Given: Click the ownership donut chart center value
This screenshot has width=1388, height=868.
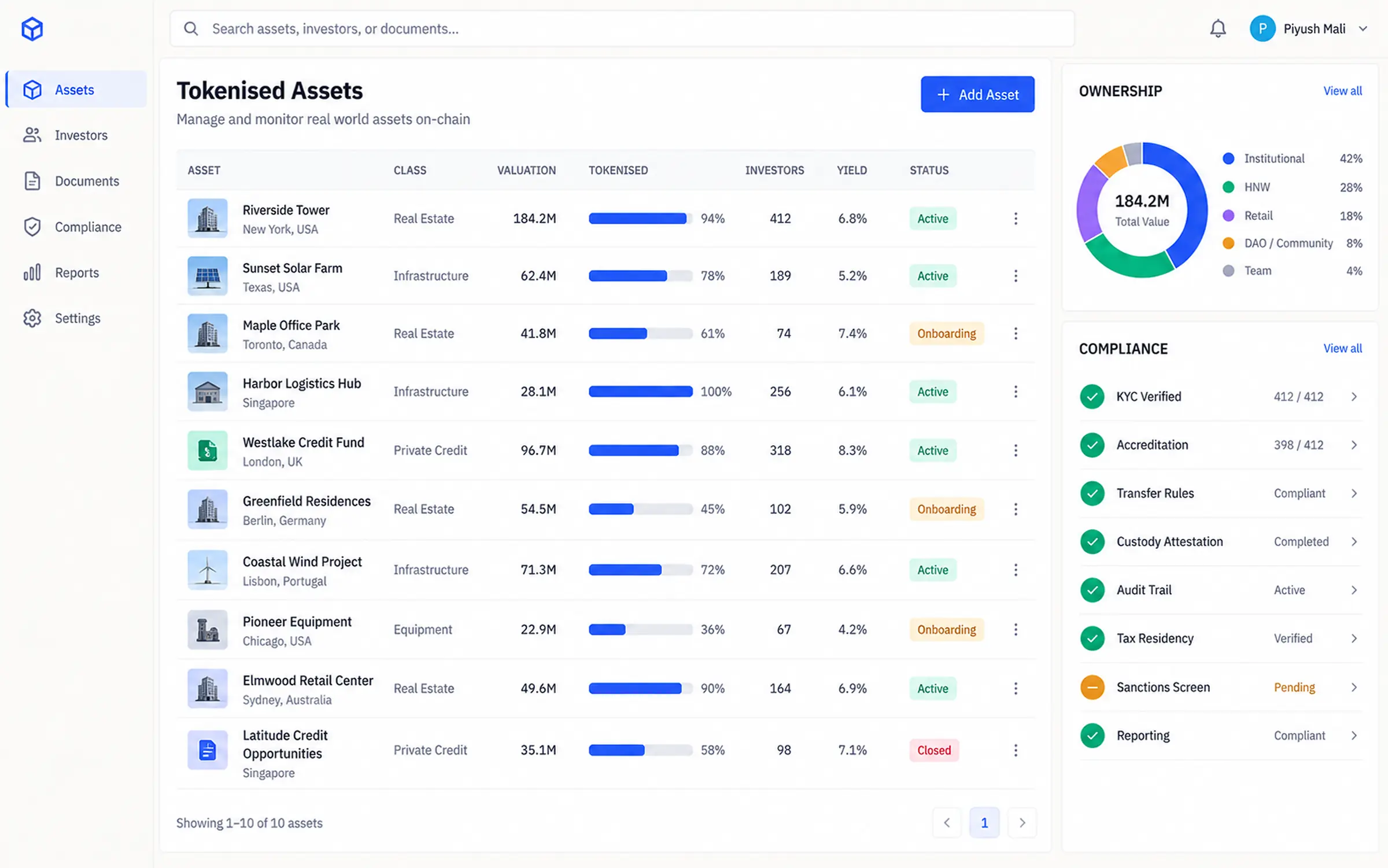Looking at the screenshot, I should click(x=1142, y=201).
